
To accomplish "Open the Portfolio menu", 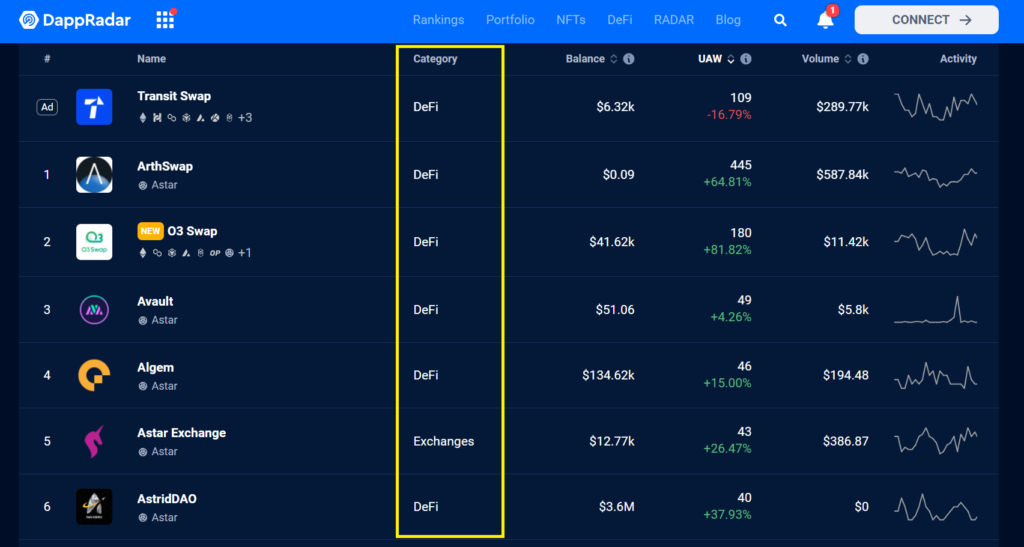I will pos(510,20).
